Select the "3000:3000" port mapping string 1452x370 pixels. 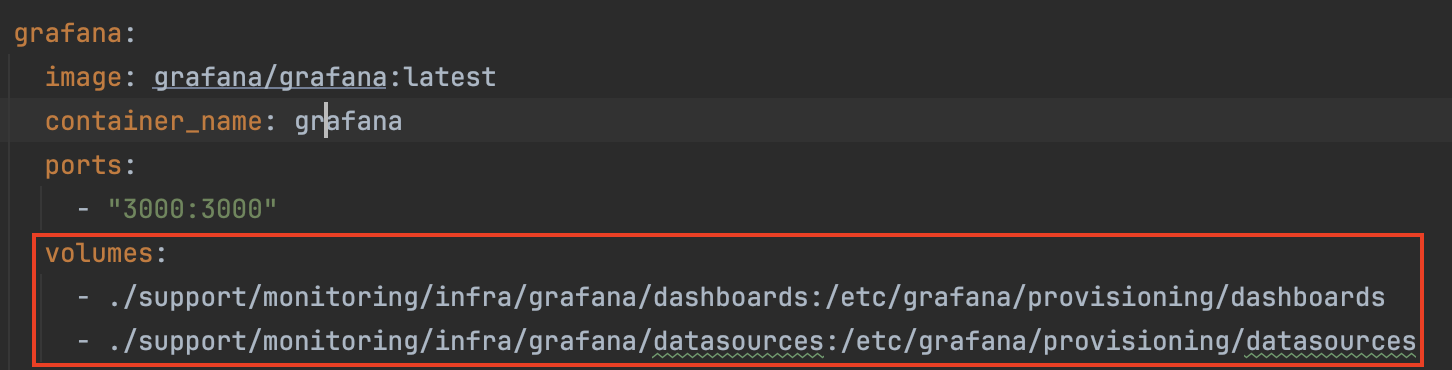[x=192, y=209]
